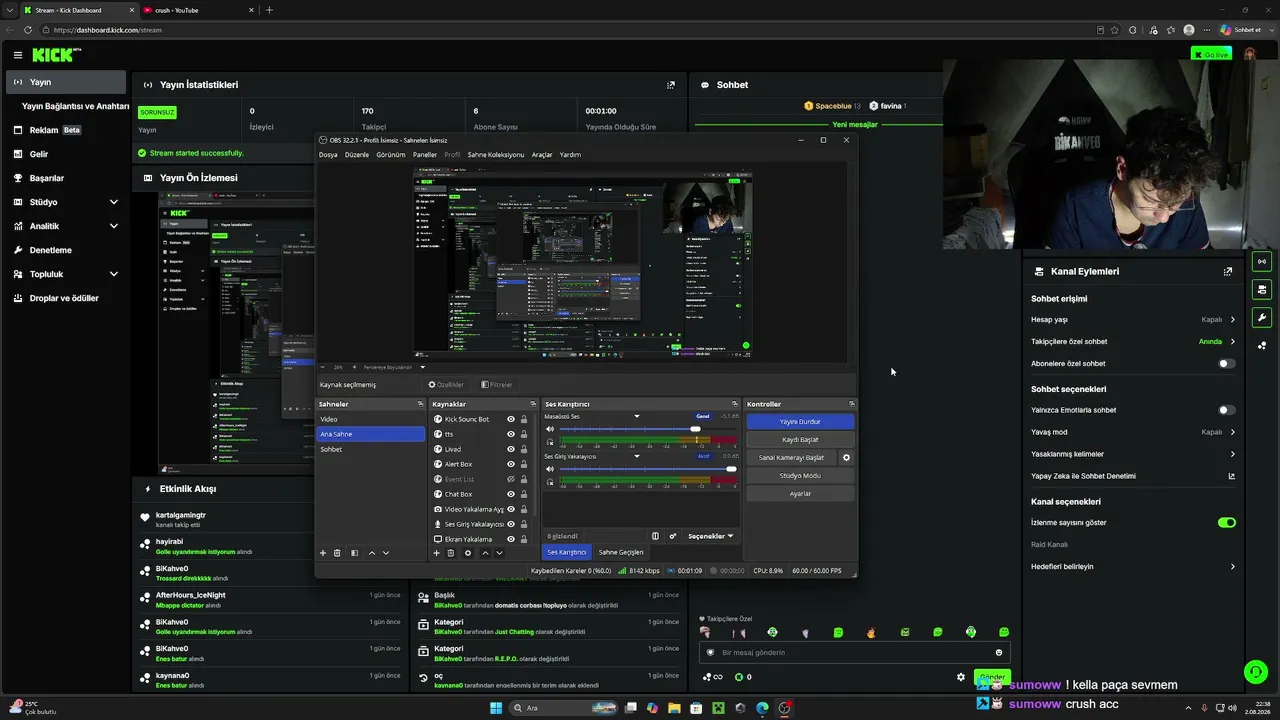The width and height of the screenshot is (1280, 720).
Task: Add a new scene in OBS Sahneler
Action: click(323, 553)
